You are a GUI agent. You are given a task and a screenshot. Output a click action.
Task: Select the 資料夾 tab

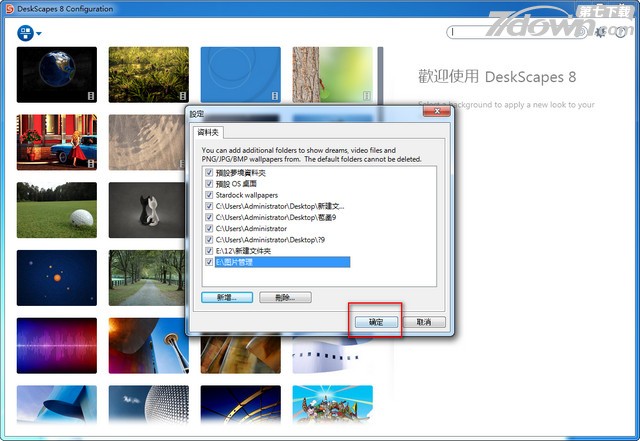pyautogui.click(x=208, y=132)
